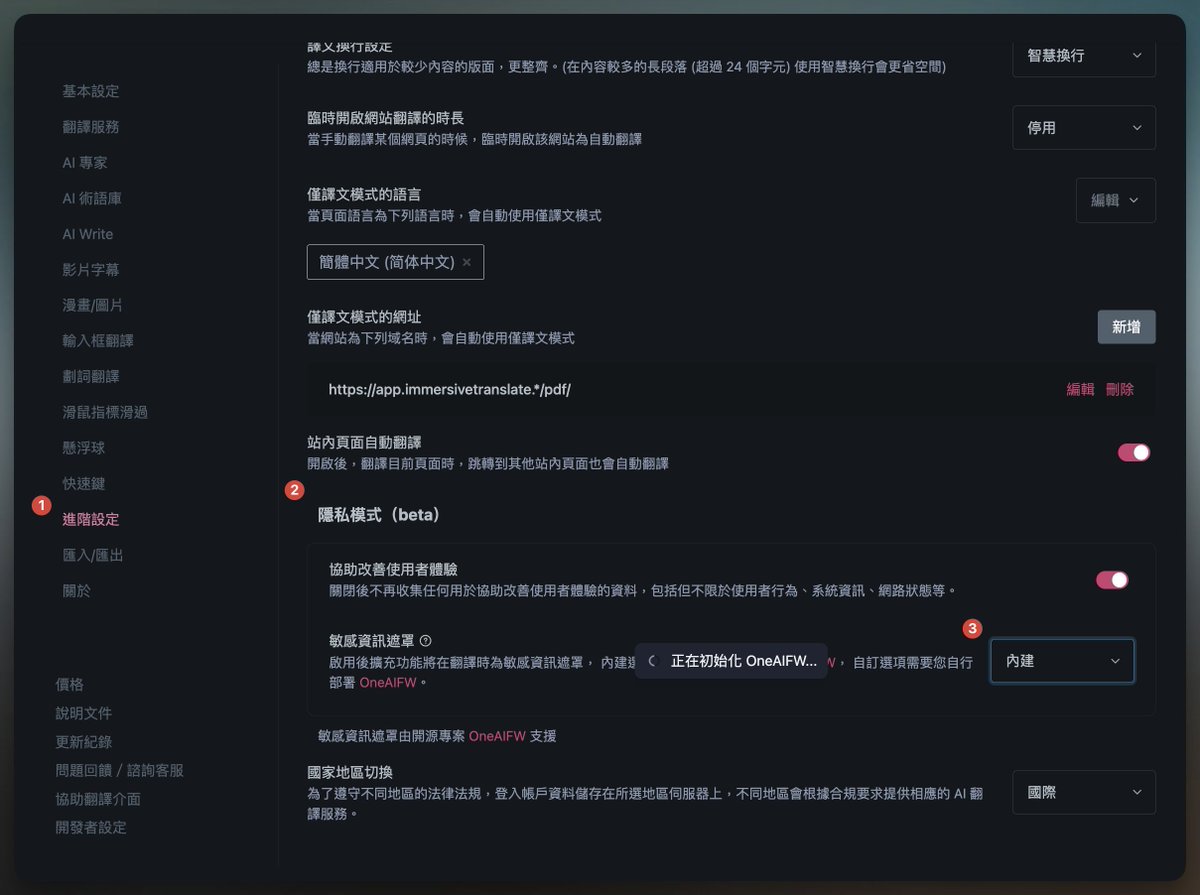Open 基本設定 in the sidebar
The width and height of the screenshot is (1200, 895).
point(90,91)
